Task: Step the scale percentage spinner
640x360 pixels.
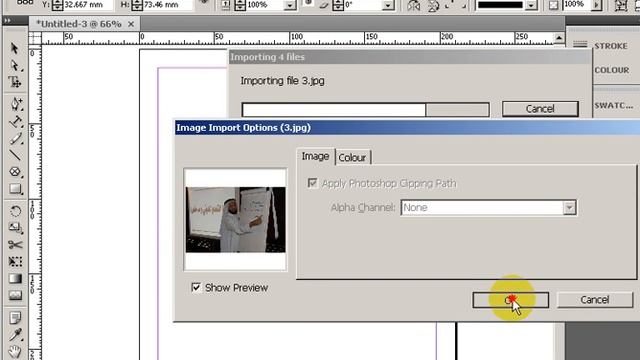Action: pos(240,5)
